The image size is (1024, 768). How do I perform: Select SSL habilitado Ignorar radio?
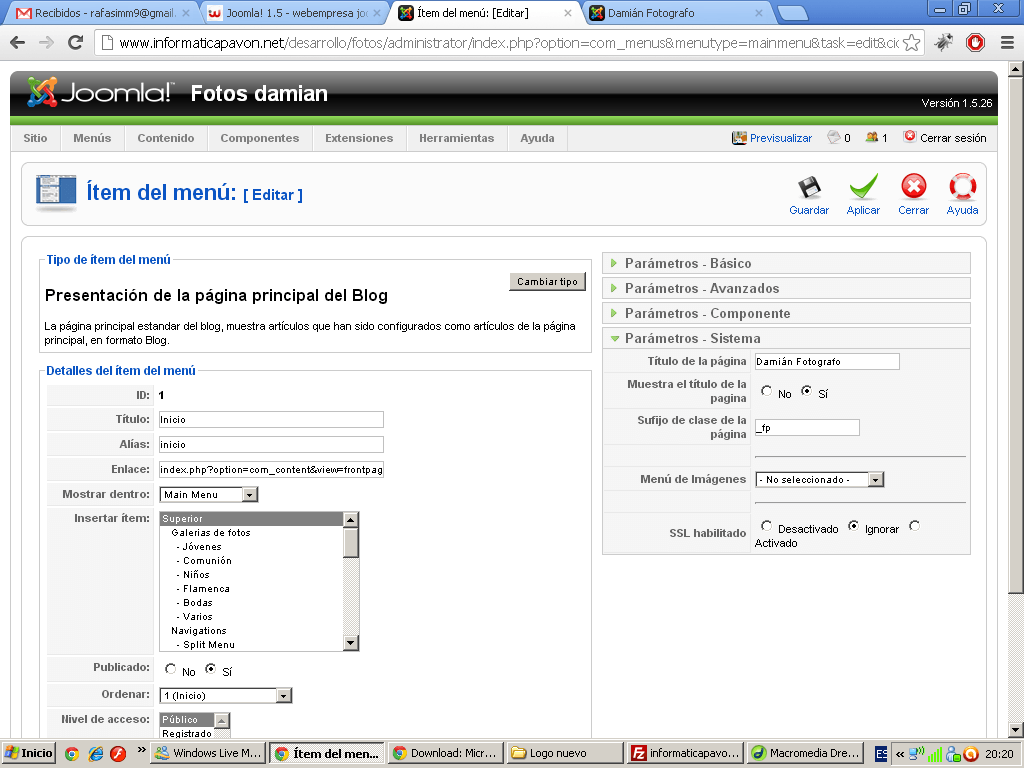click(x=853, y=526)
